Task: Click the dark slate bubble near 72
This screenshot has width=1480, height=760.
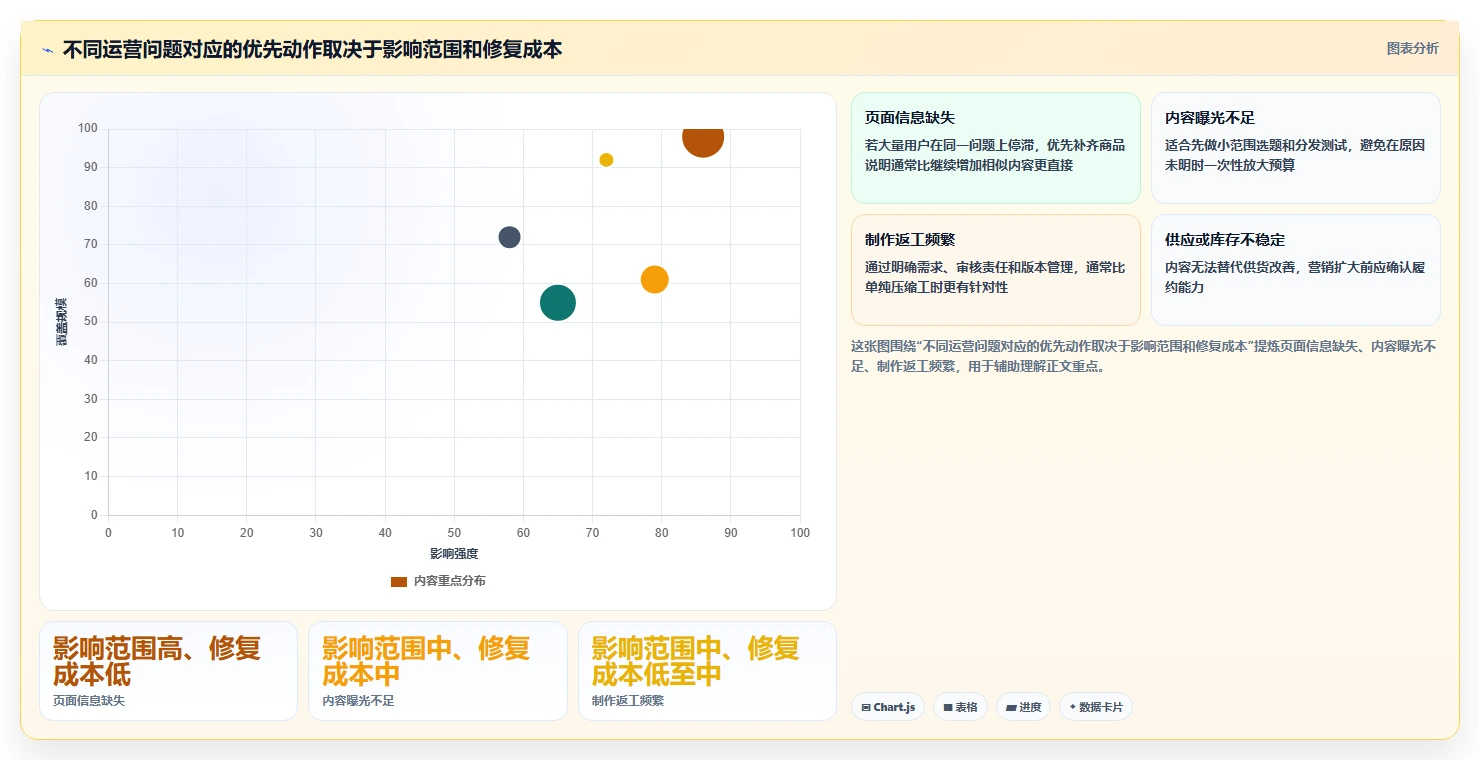Action: (x=509, y=237)
